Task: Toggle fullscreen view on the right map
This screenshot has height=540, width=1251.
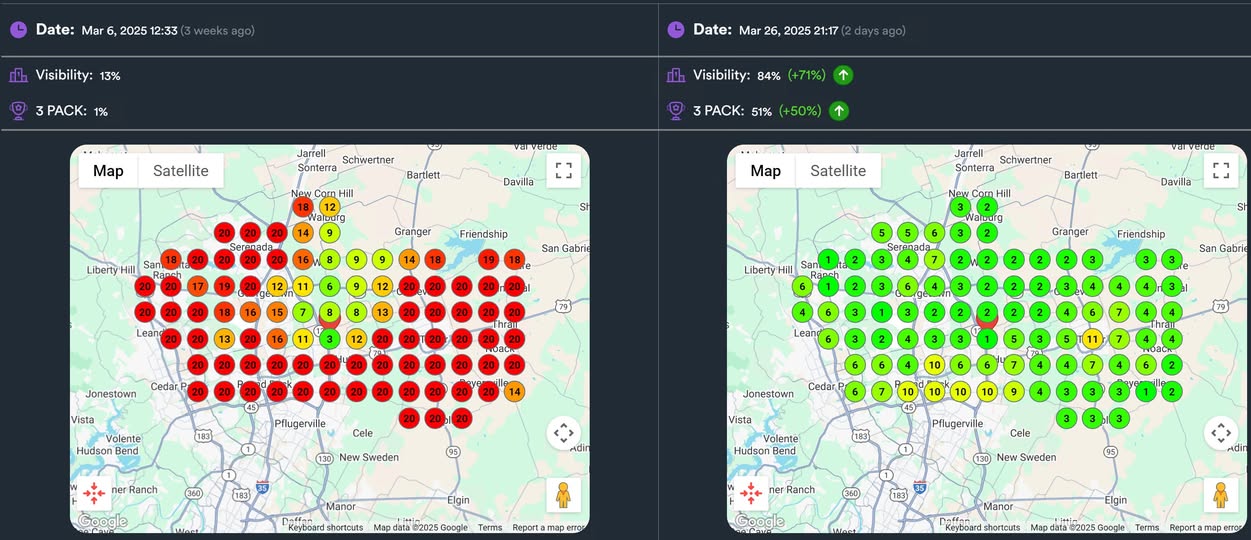Action: coord(1220,170)
